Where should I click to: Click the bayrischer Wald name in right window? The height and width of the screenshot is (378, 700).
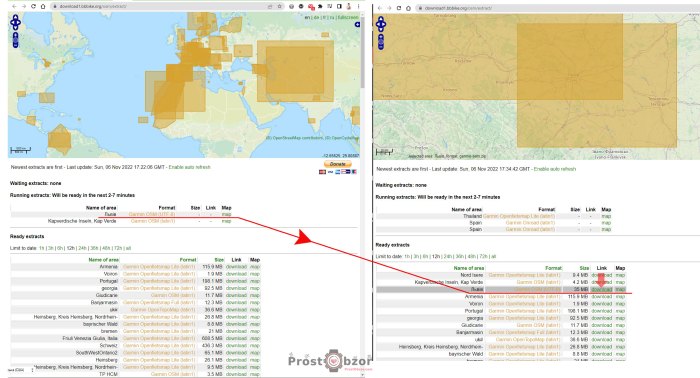click(466, 354)
